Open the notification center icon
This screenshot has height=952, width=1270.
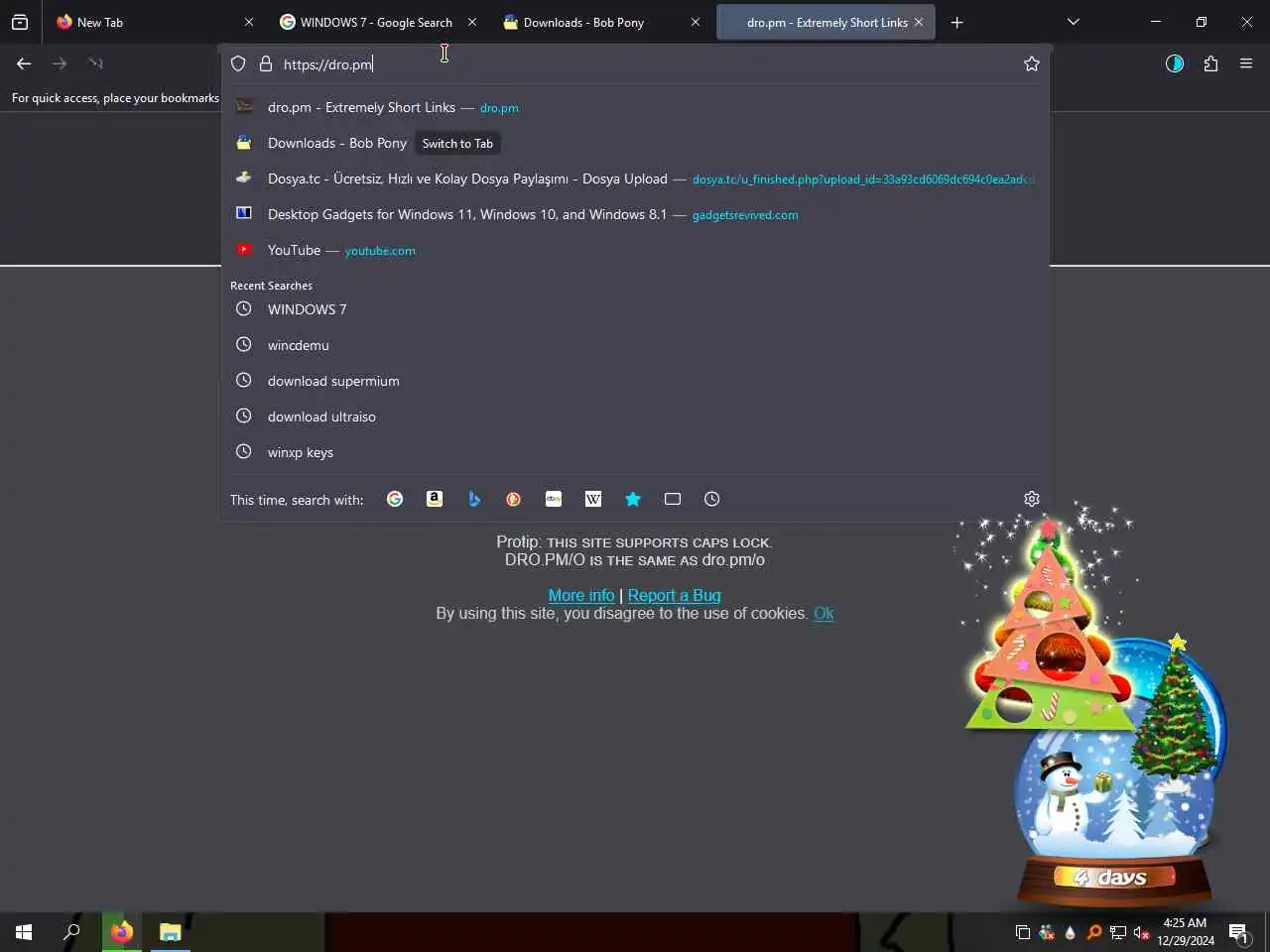tap(1239, 932)
